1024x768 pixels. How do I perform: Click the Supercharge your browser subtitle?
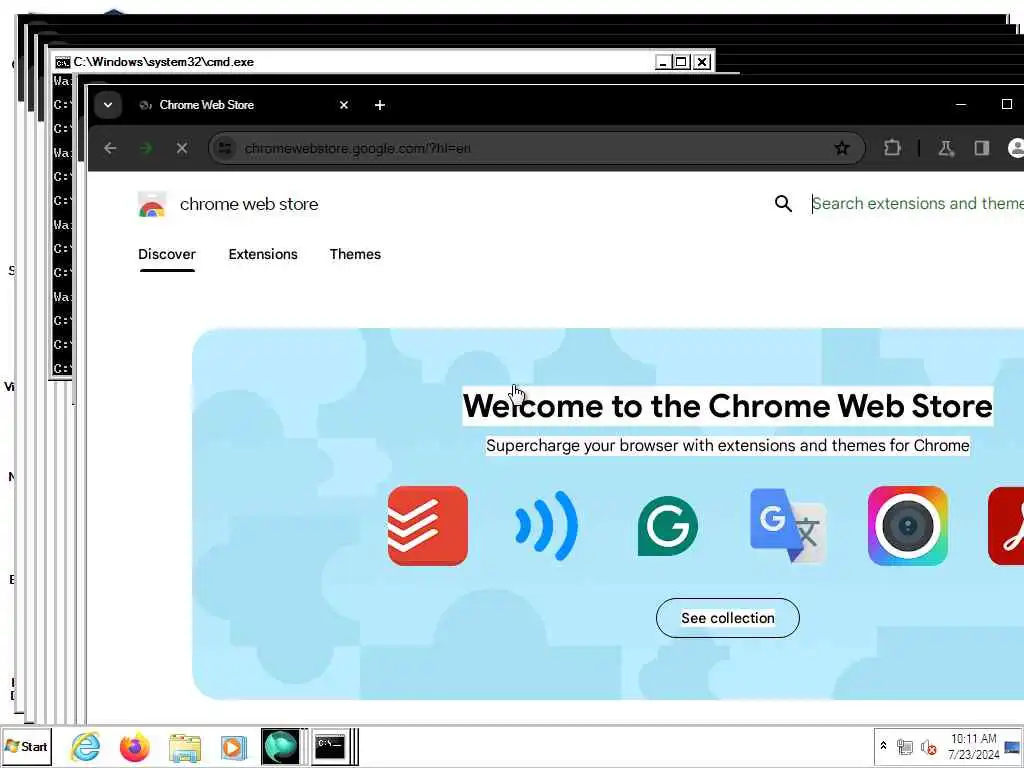tap(728, 445)
